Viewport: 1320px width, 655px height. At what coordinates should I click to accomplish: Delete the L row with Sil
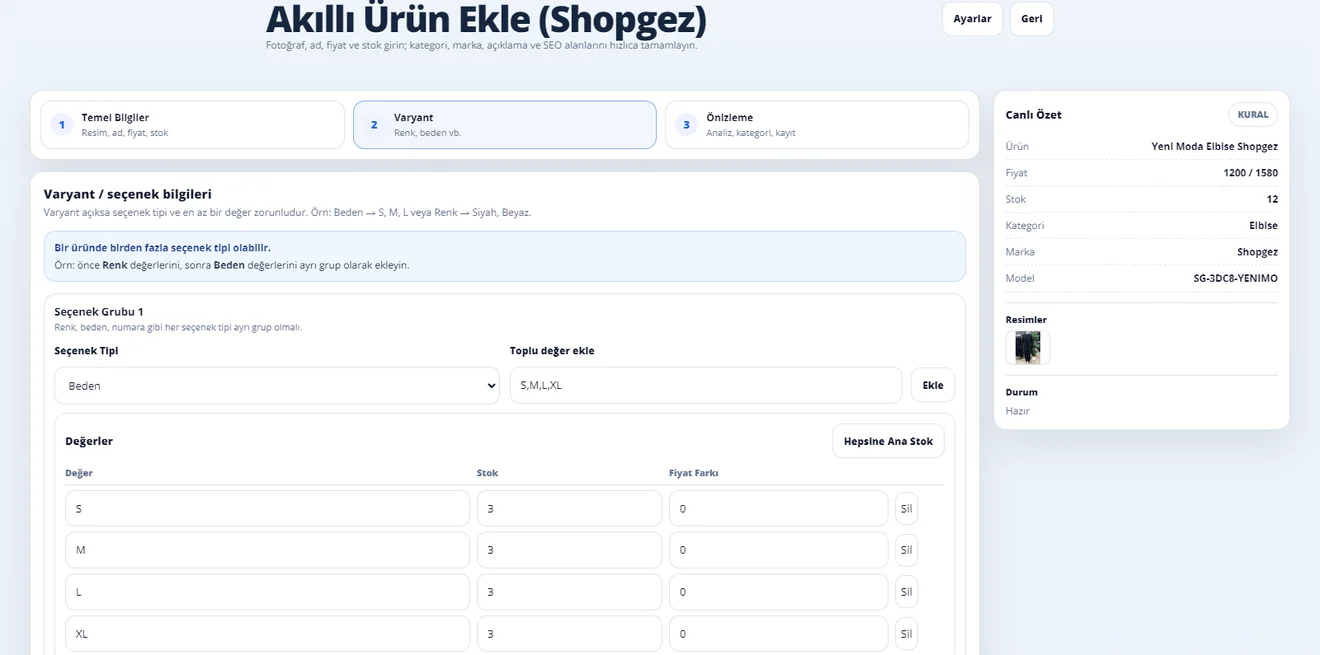click(906, 592)
